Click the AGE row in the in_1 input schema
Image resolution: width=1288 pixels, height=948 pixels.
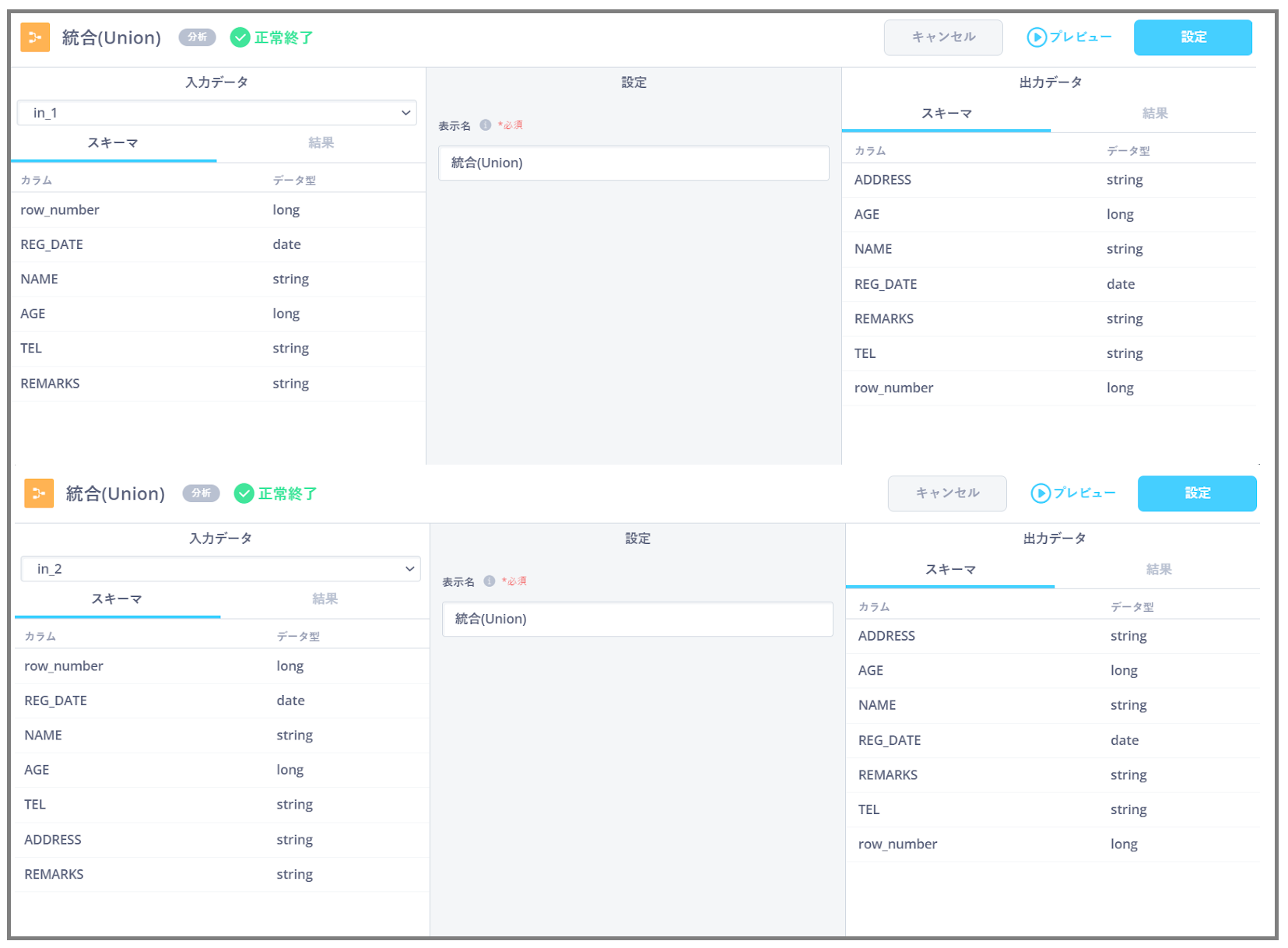pyautogui.click(x=218, y=314)
